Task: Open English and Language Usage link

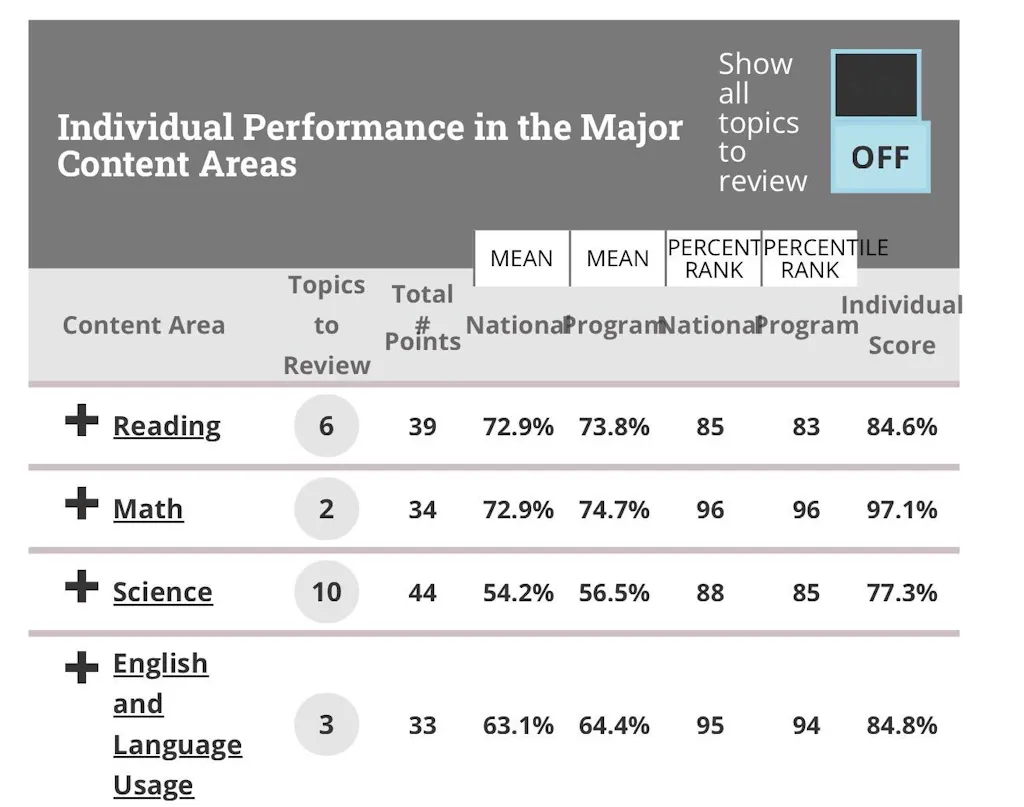Action: 177,724
